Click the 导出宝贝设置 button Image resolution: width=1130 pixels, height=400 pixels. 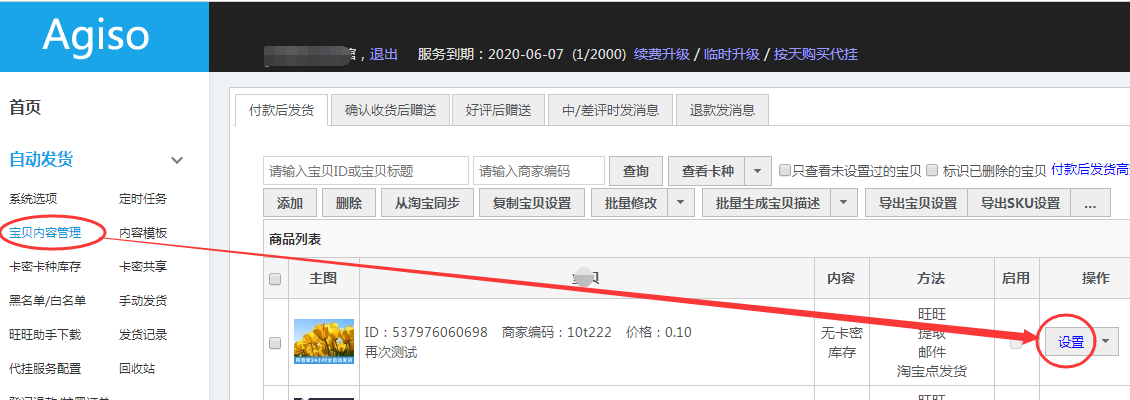[917, 203]
